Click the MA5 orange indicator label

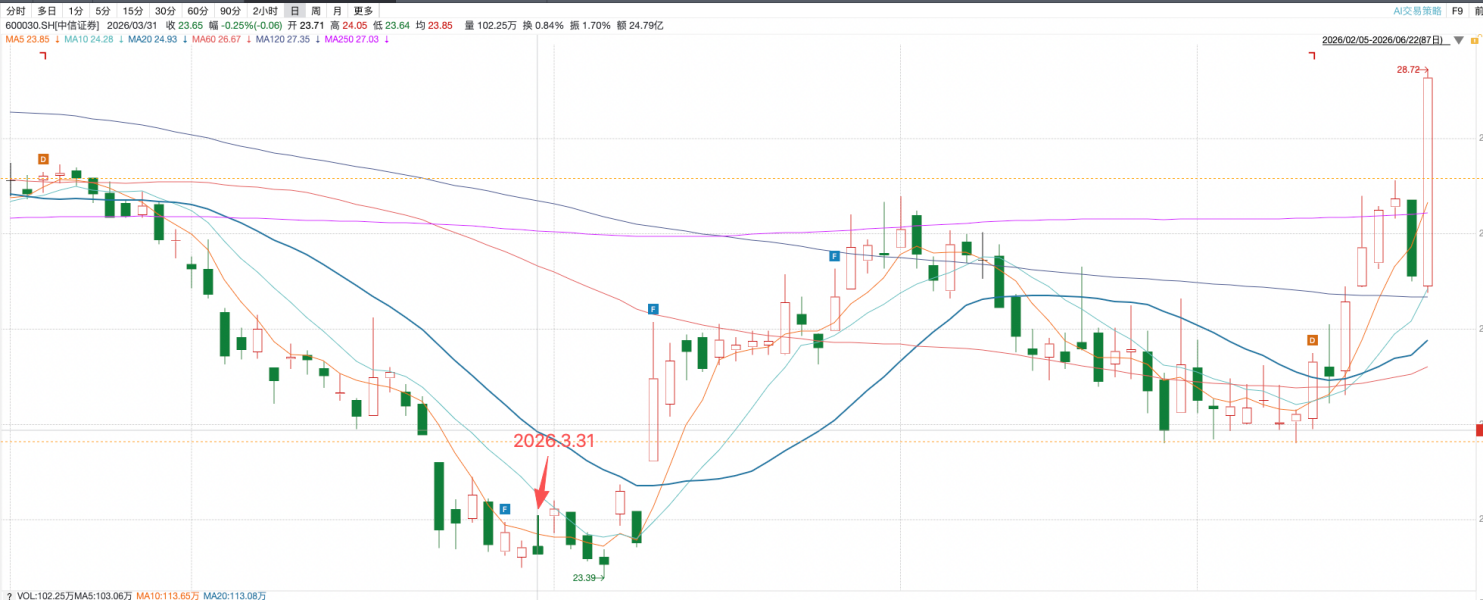(28, 39)
